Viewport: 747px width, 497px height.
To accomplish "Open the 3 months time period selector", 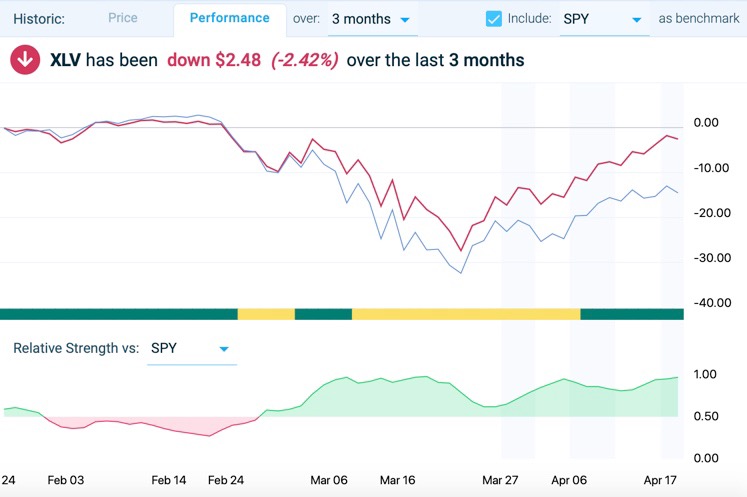I will [x=370, y=19].
